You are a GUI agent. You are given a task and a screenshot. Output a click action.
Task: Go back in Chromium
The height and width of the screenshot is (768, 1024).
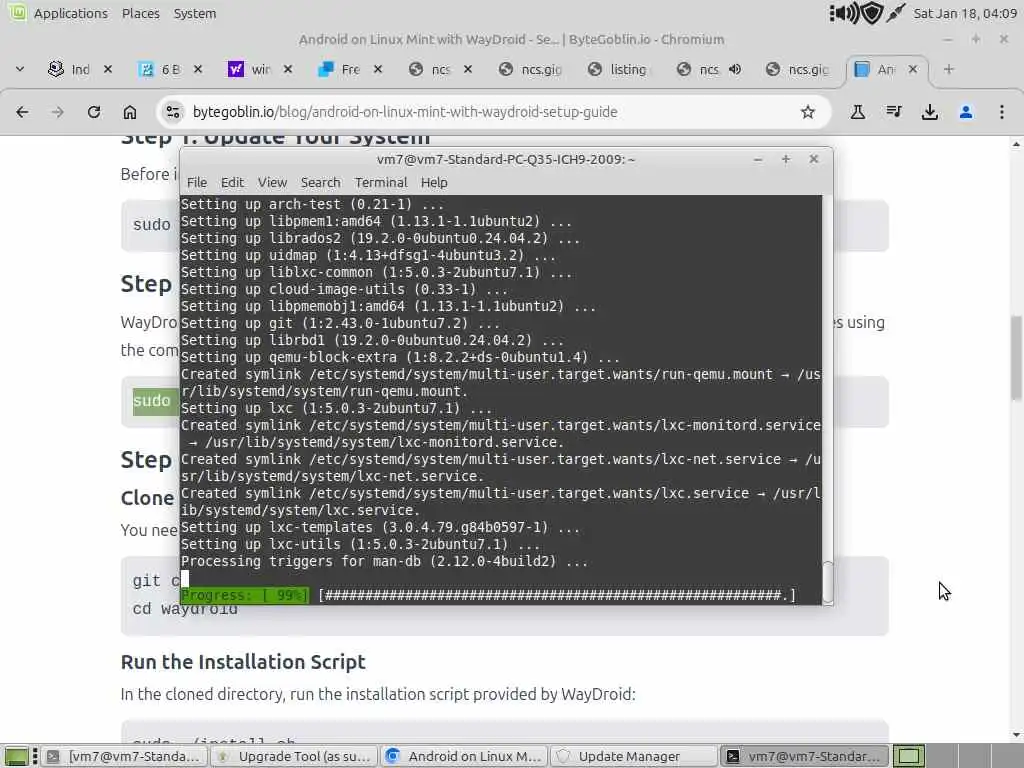click(x=22, y=112)
